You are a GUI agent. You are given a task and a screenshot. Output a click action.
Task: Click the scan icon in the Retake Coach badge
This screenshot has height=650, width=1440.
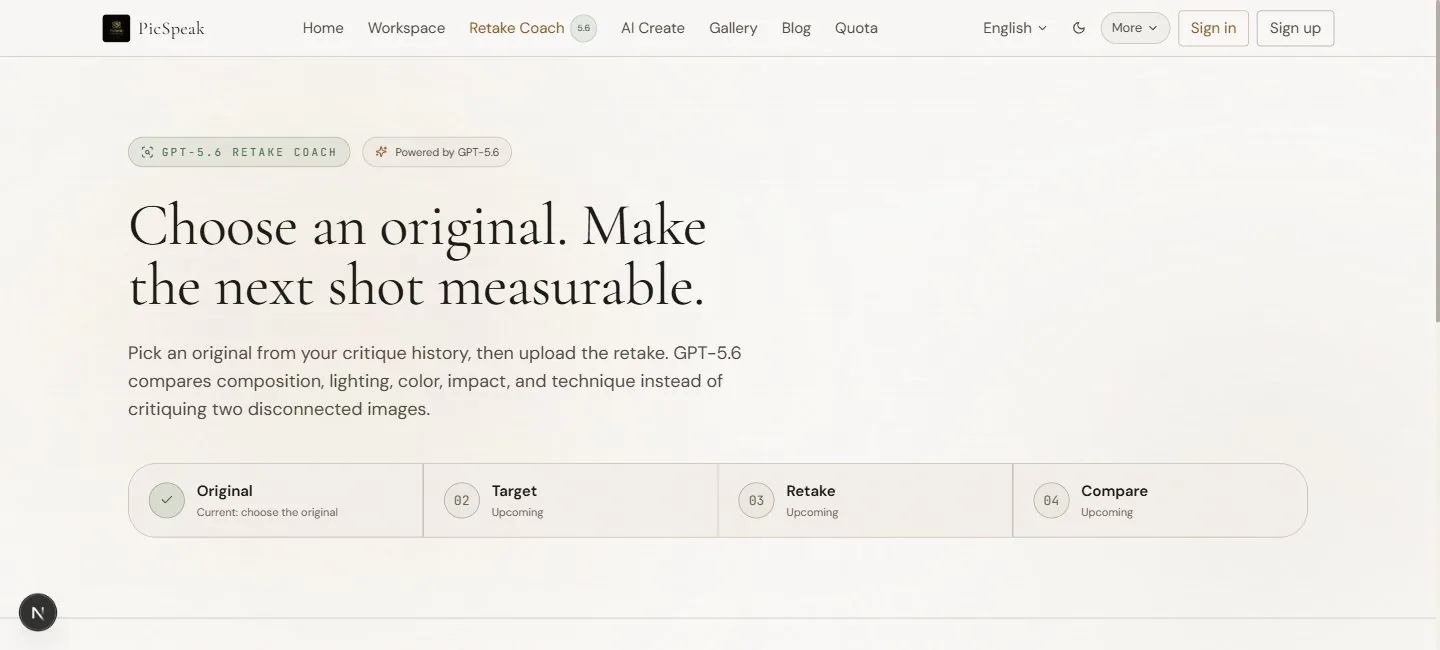pos(148,152)
